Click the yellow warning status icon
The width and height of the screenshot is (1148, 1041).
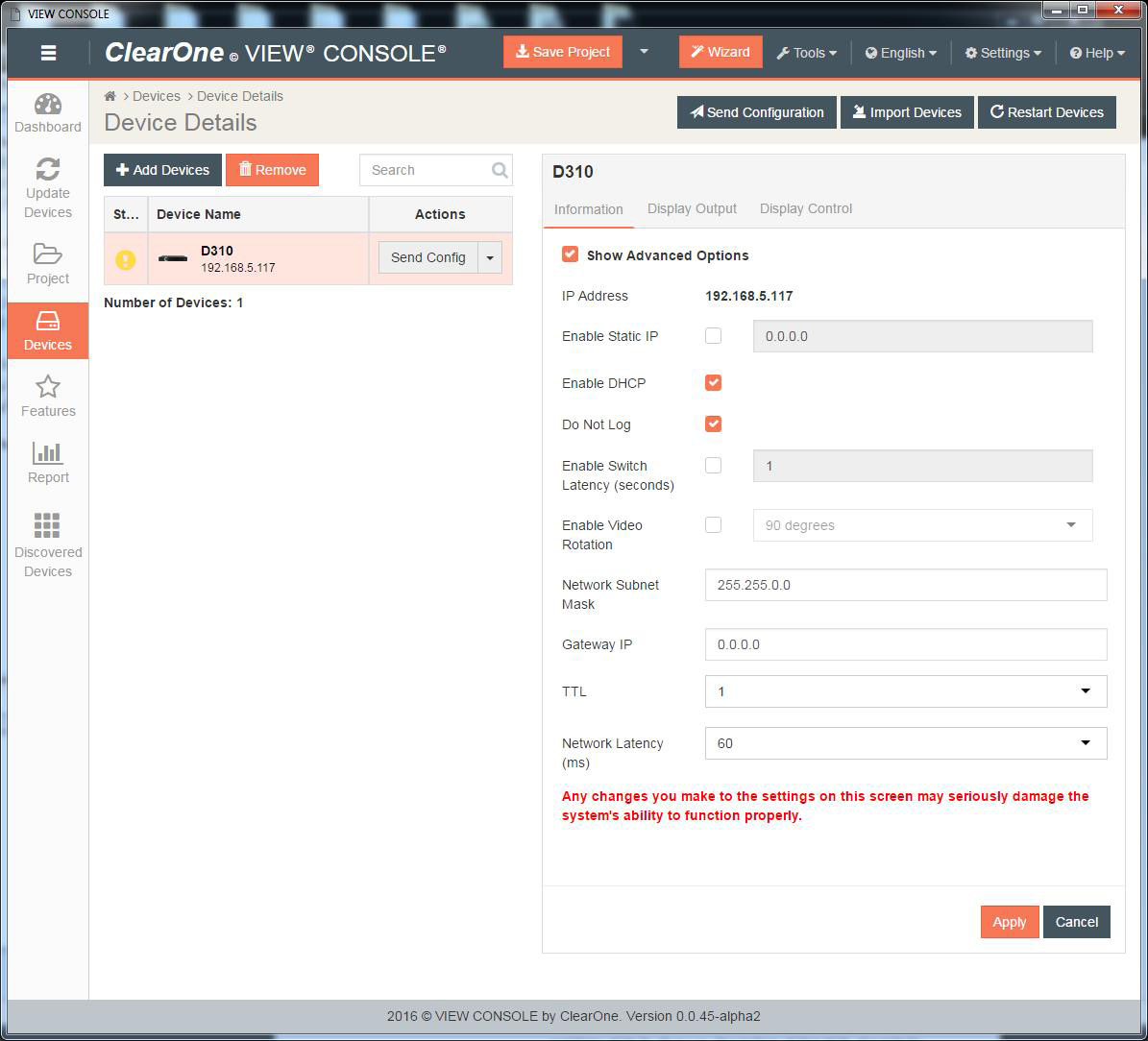point(125,259)
